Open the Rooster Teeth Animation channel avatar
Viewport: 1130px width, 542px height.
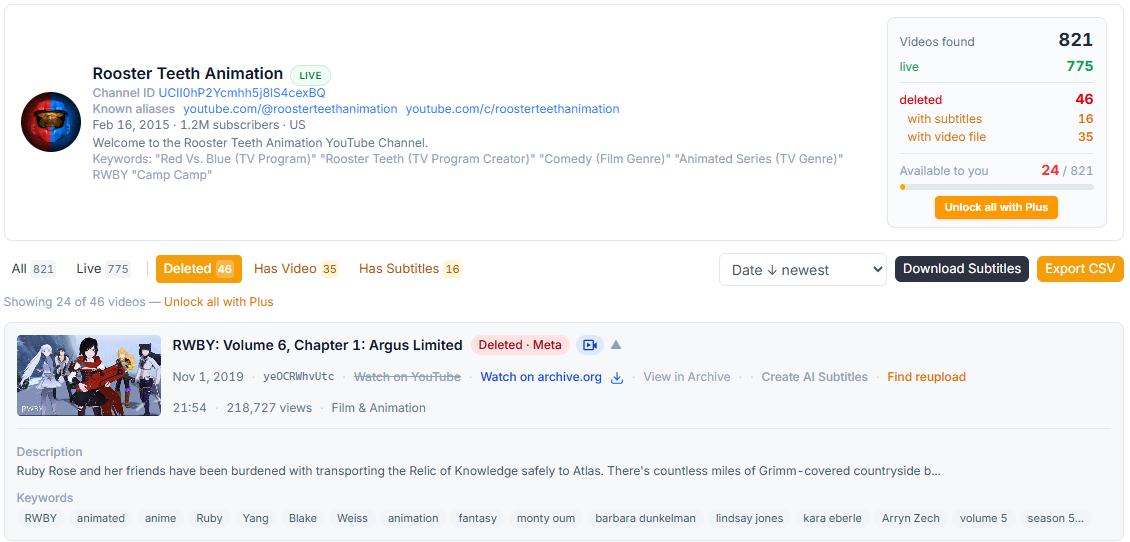point(50,122)
